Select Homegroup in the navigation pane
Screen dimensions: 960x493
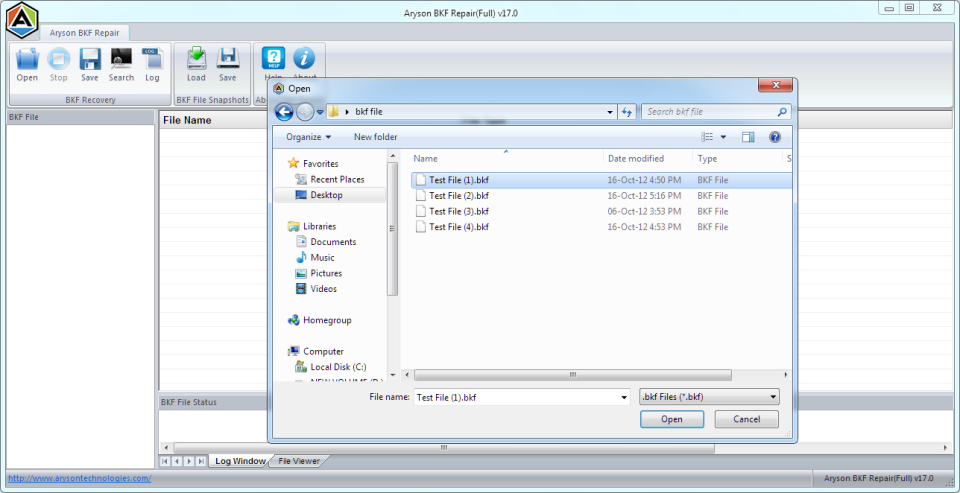pyautogui.click(x=320, y=320)
